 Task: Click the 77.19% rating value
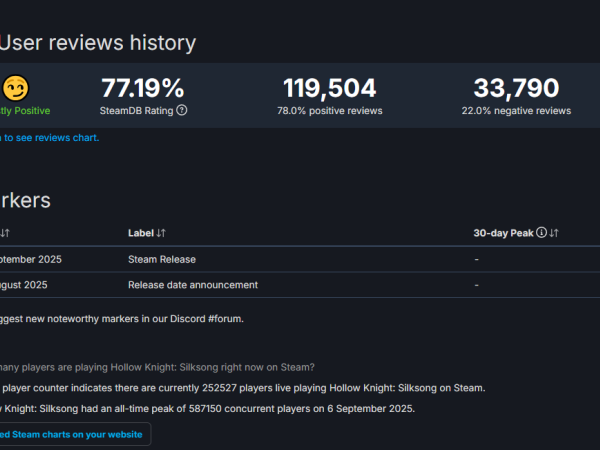point(143,88)
